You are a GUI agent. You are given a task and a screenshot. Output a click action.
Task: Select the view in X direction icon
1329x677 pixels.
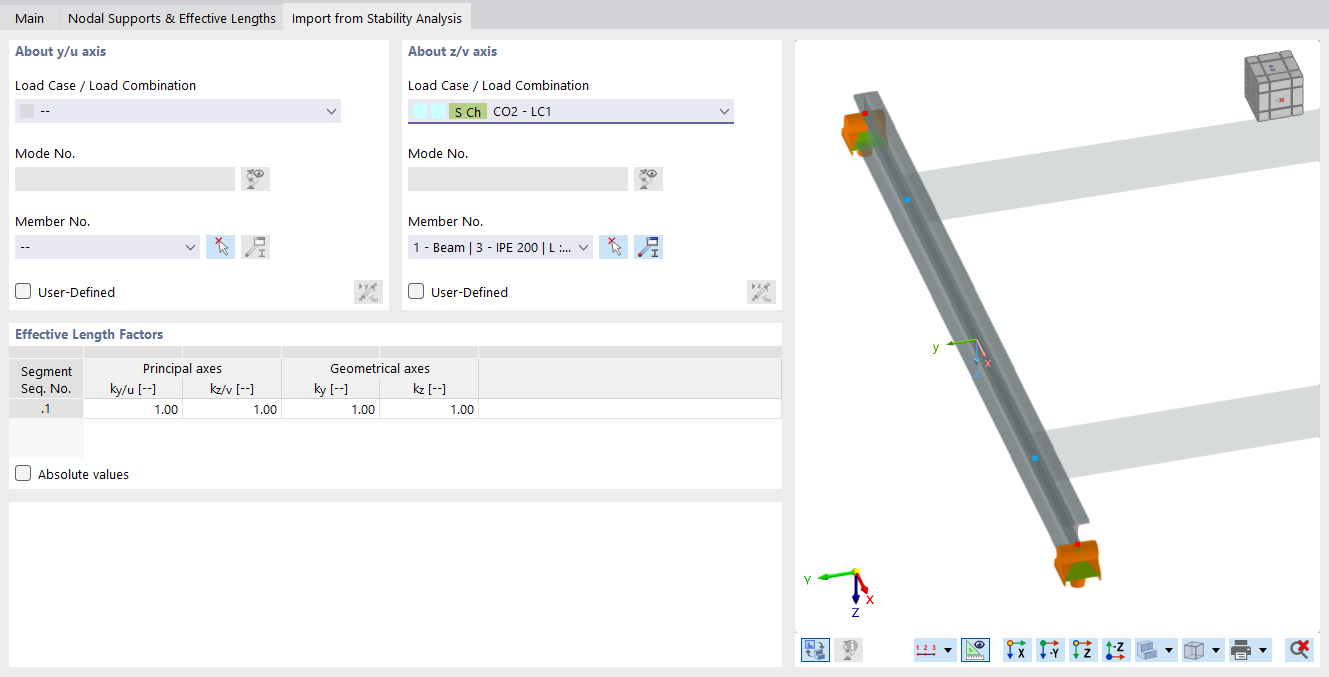point(1016,649)
